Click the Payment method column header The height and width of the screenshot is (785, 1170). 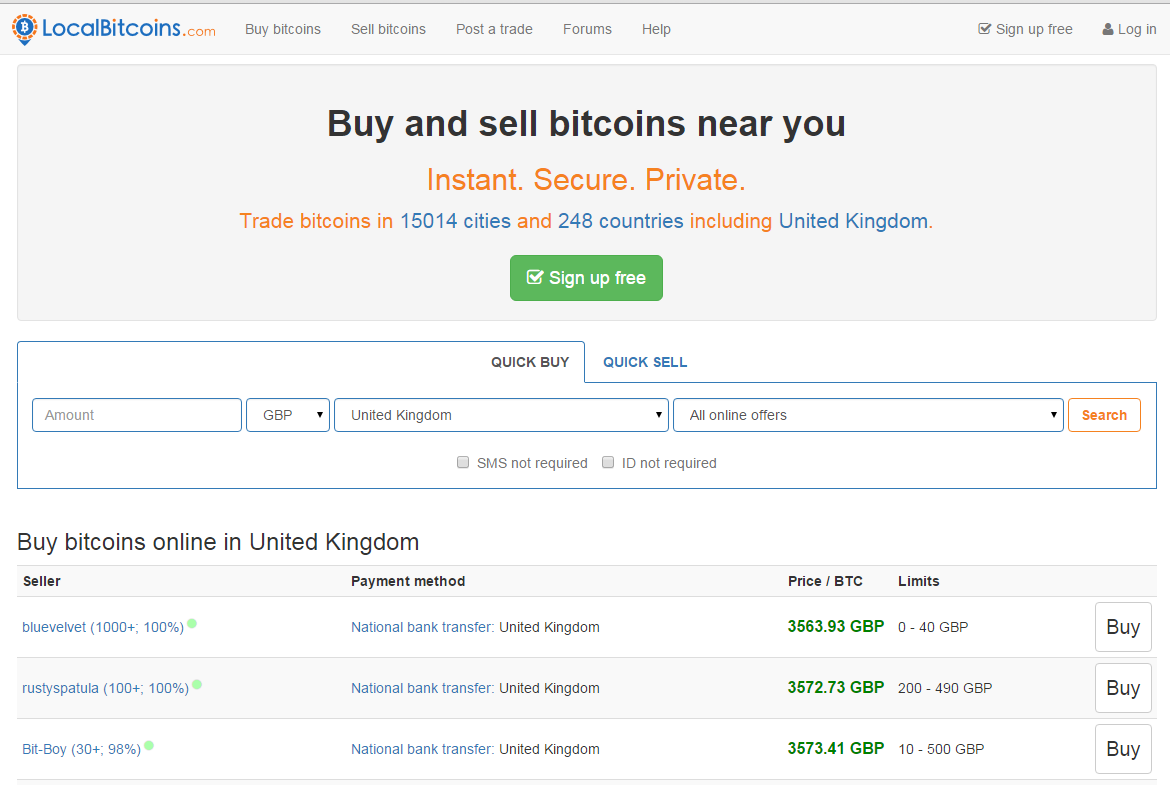[x=408, y=581]
